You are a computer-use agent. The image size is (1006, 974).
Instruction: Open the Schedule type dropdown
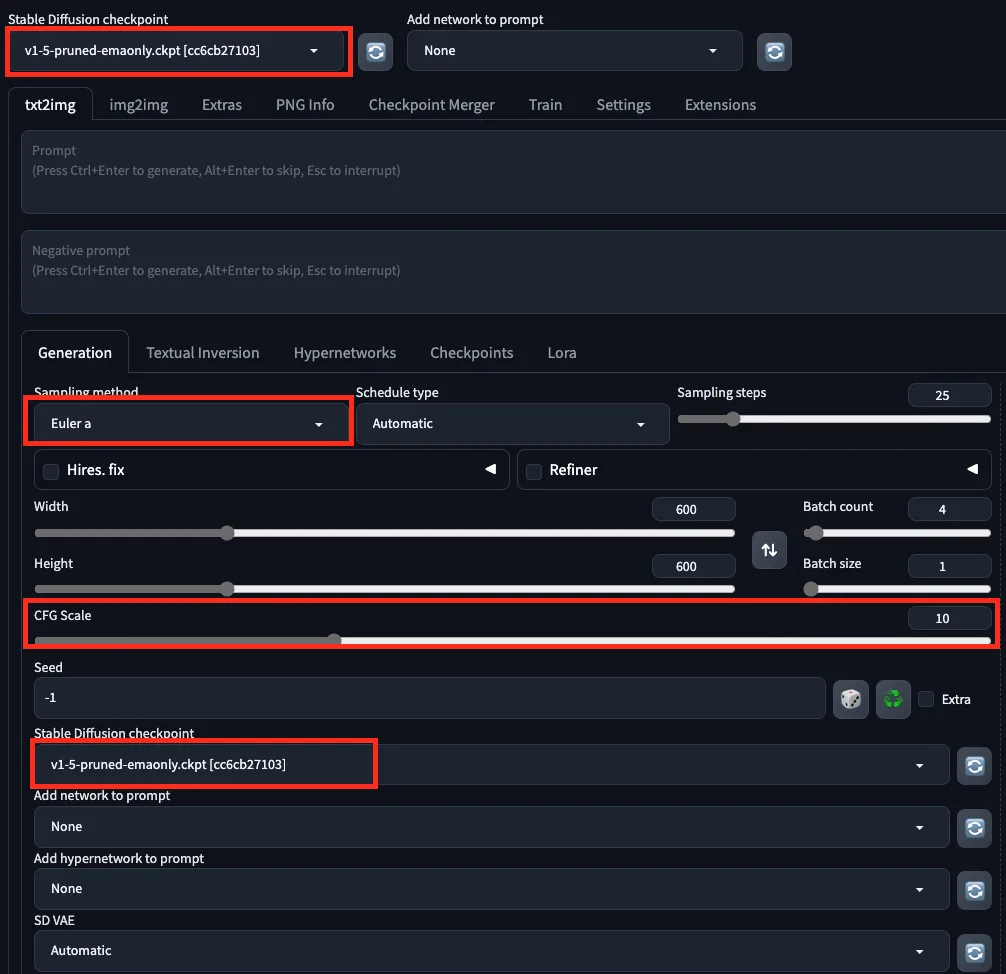(511, 424)
